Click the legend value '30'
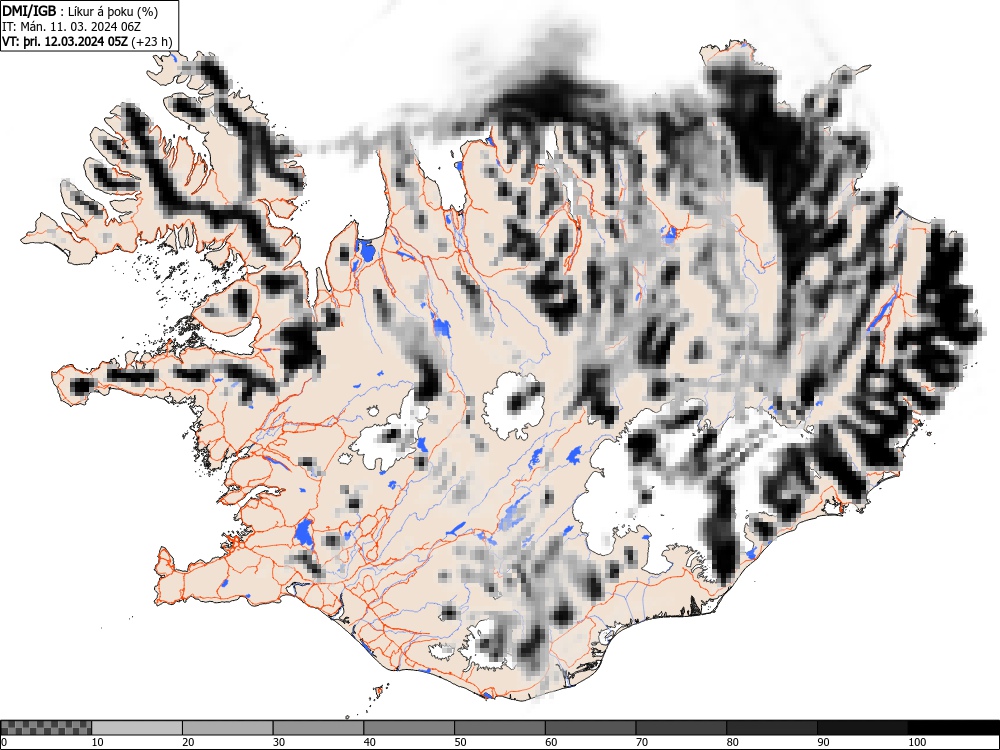This screenshot has height=750, width=1000. pyautogui.click(x=279, y=742)
